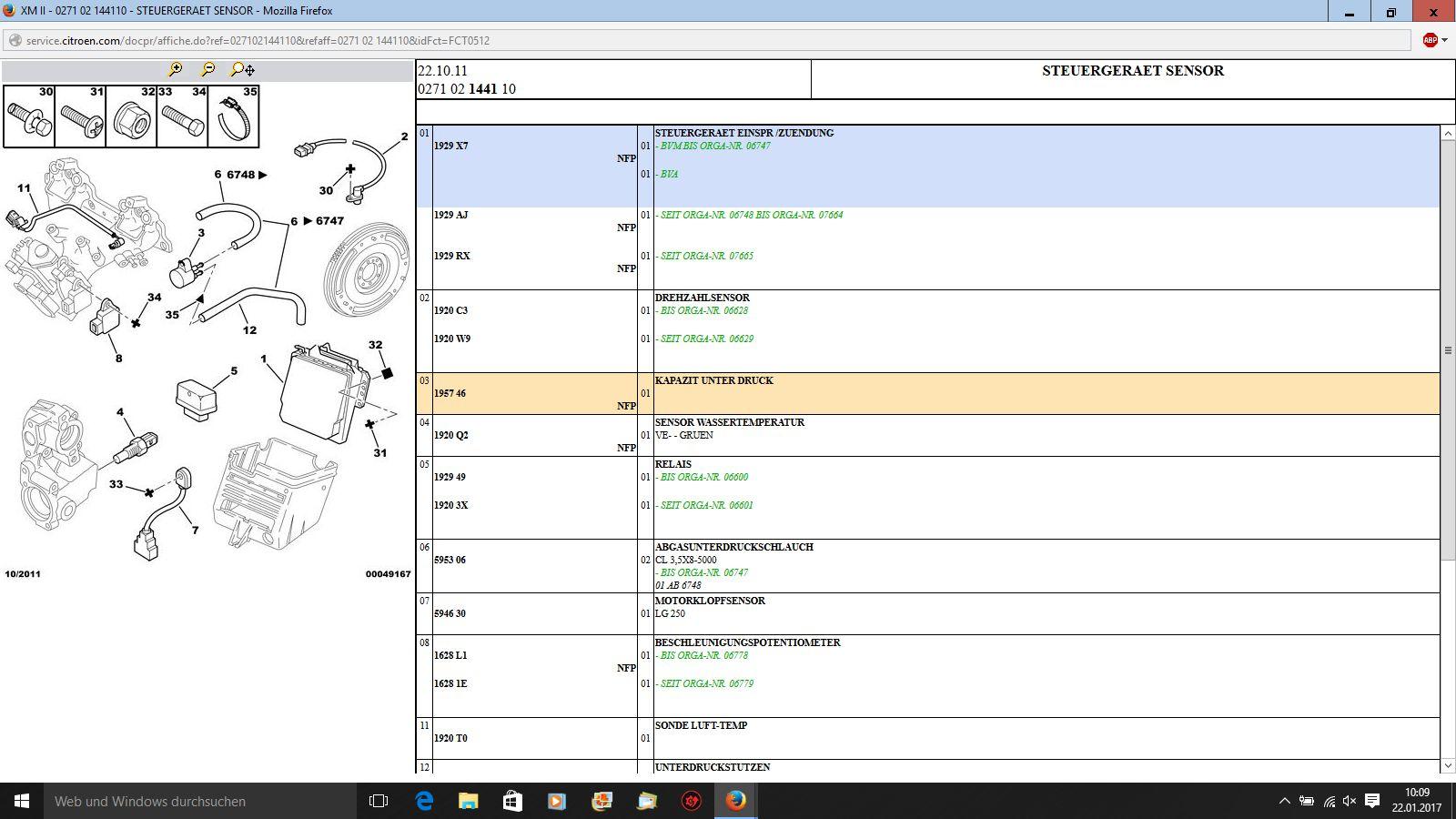Click the relay callout 5 in diagram
1456x819 pixels.
click(234, 371)
